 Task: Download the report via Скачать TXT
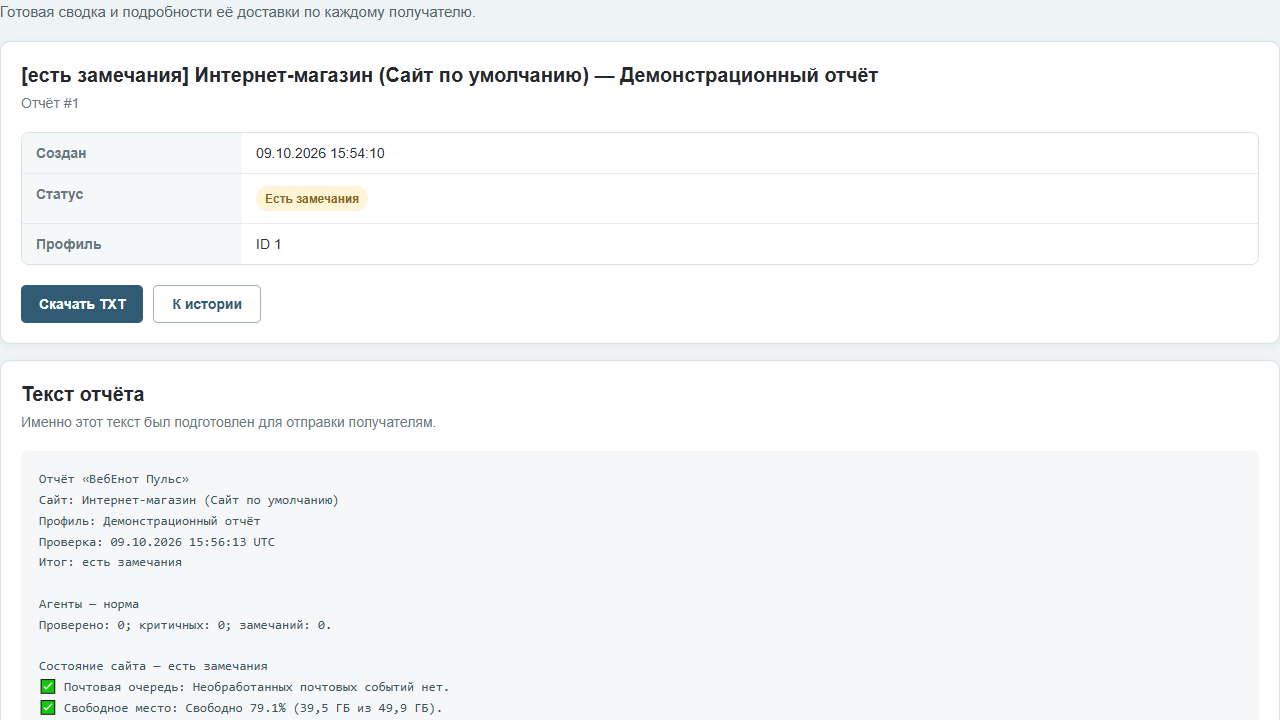82,304
